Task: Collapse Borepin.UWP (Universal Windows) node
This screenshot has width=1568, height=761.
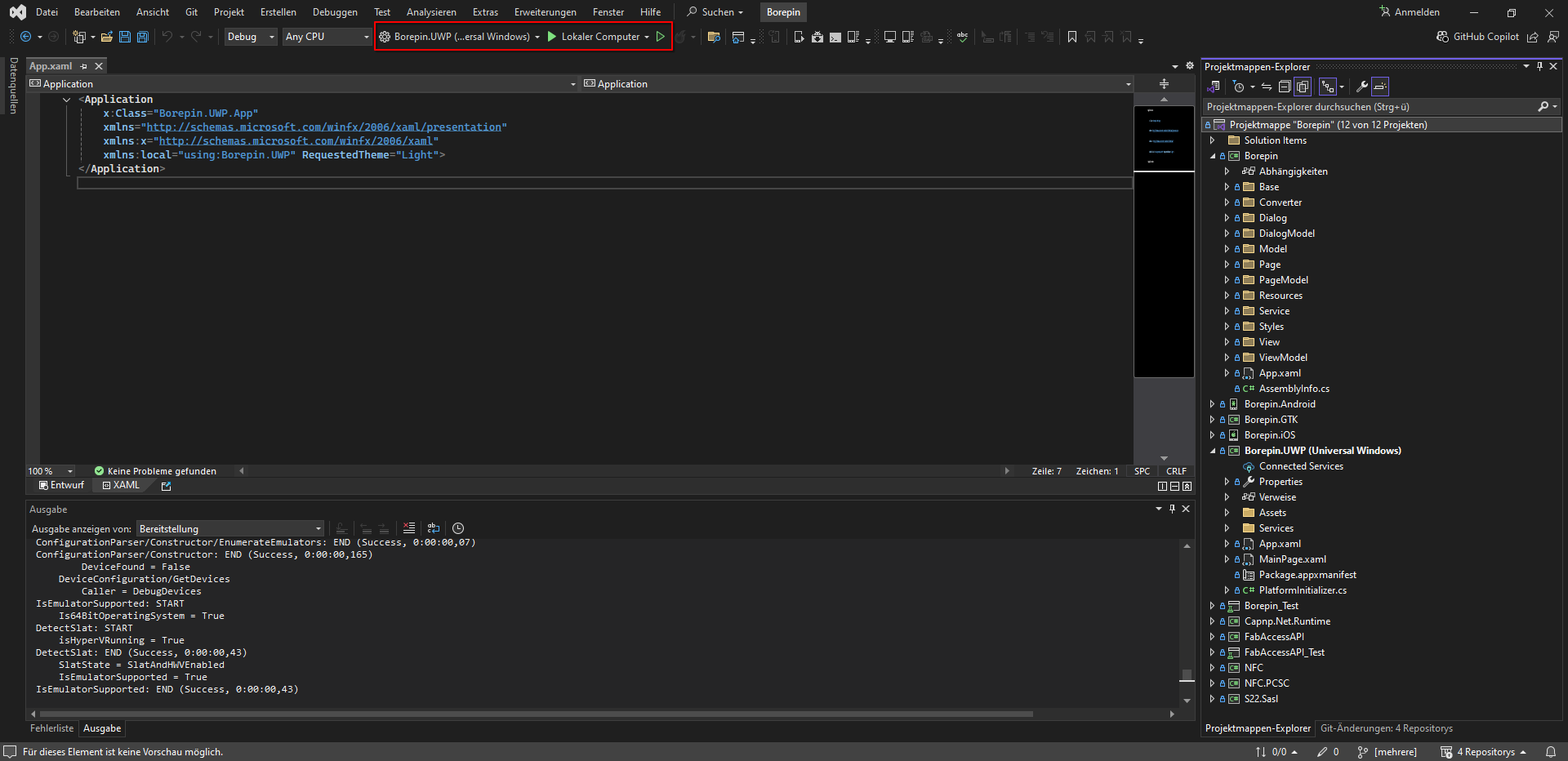Action: coord(1212,451)
